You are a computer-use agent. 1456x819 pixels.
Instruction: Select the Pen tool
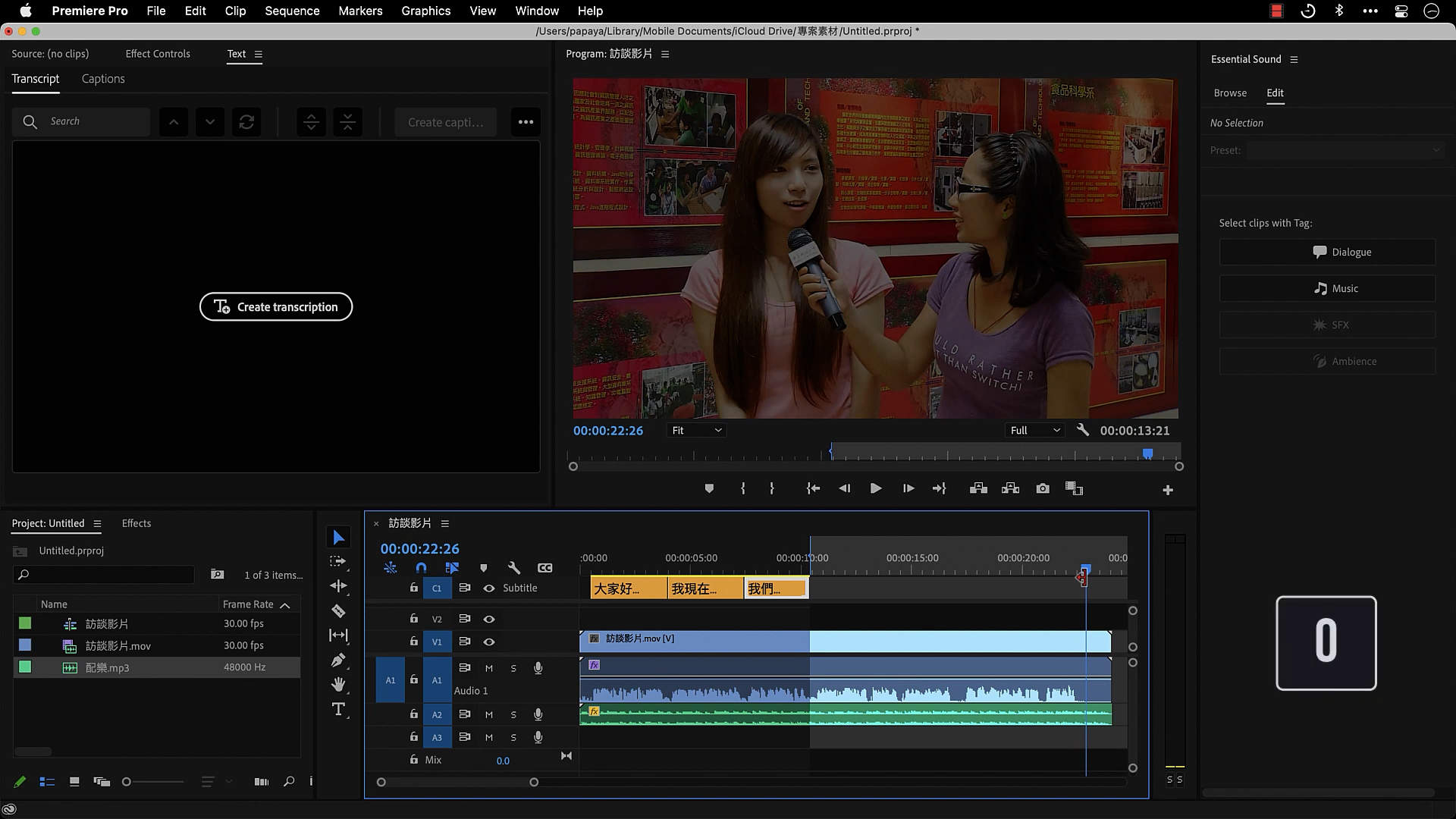point(338,661)
